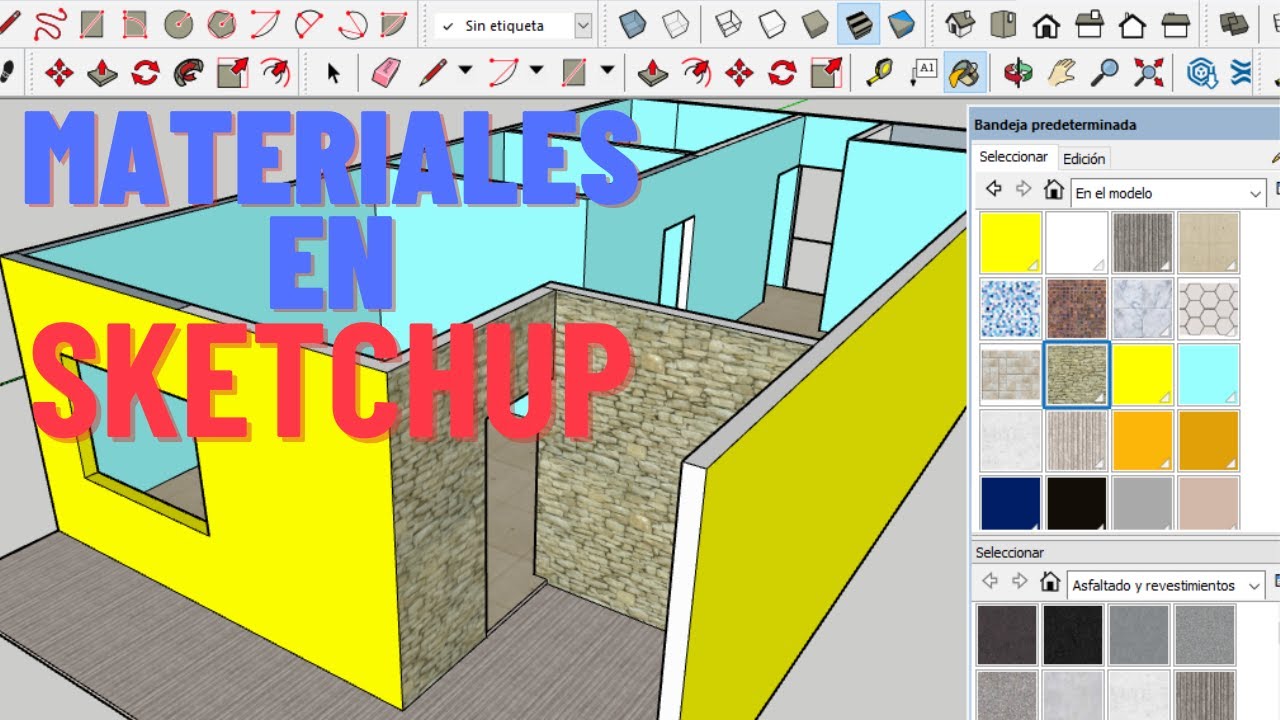Switch to the Edición tab
This screenshot has width=1280, height=720.
click(x=1084, y=158)
